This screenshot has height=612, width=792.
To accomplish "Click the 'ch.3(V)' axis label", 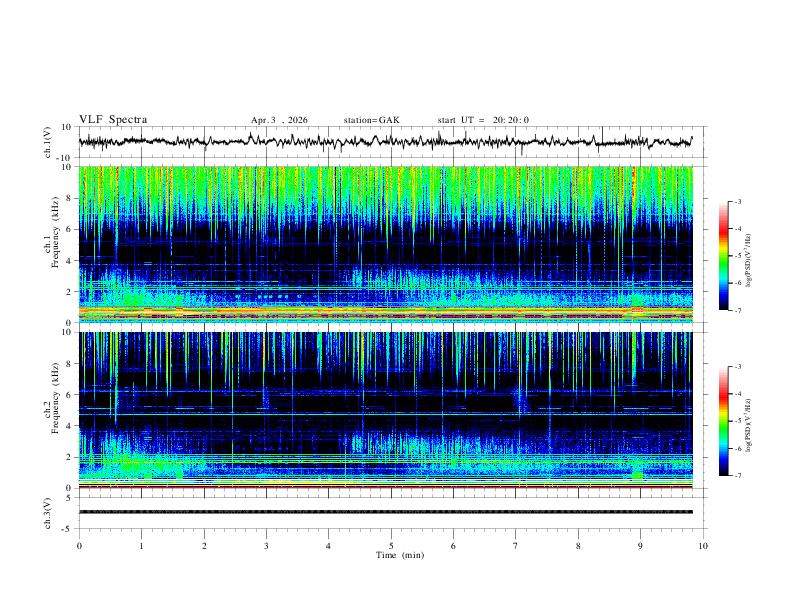I will (48, 513).
